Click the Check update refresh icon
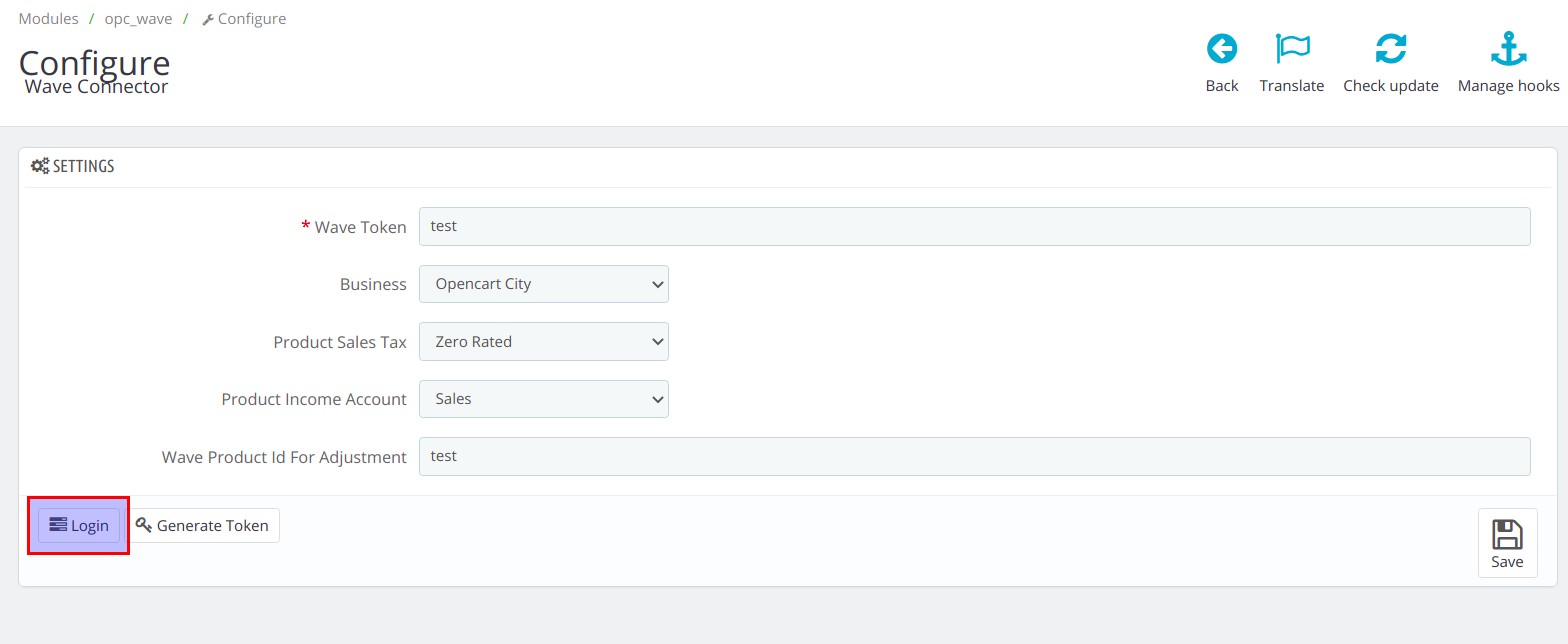 (1391, 48)
